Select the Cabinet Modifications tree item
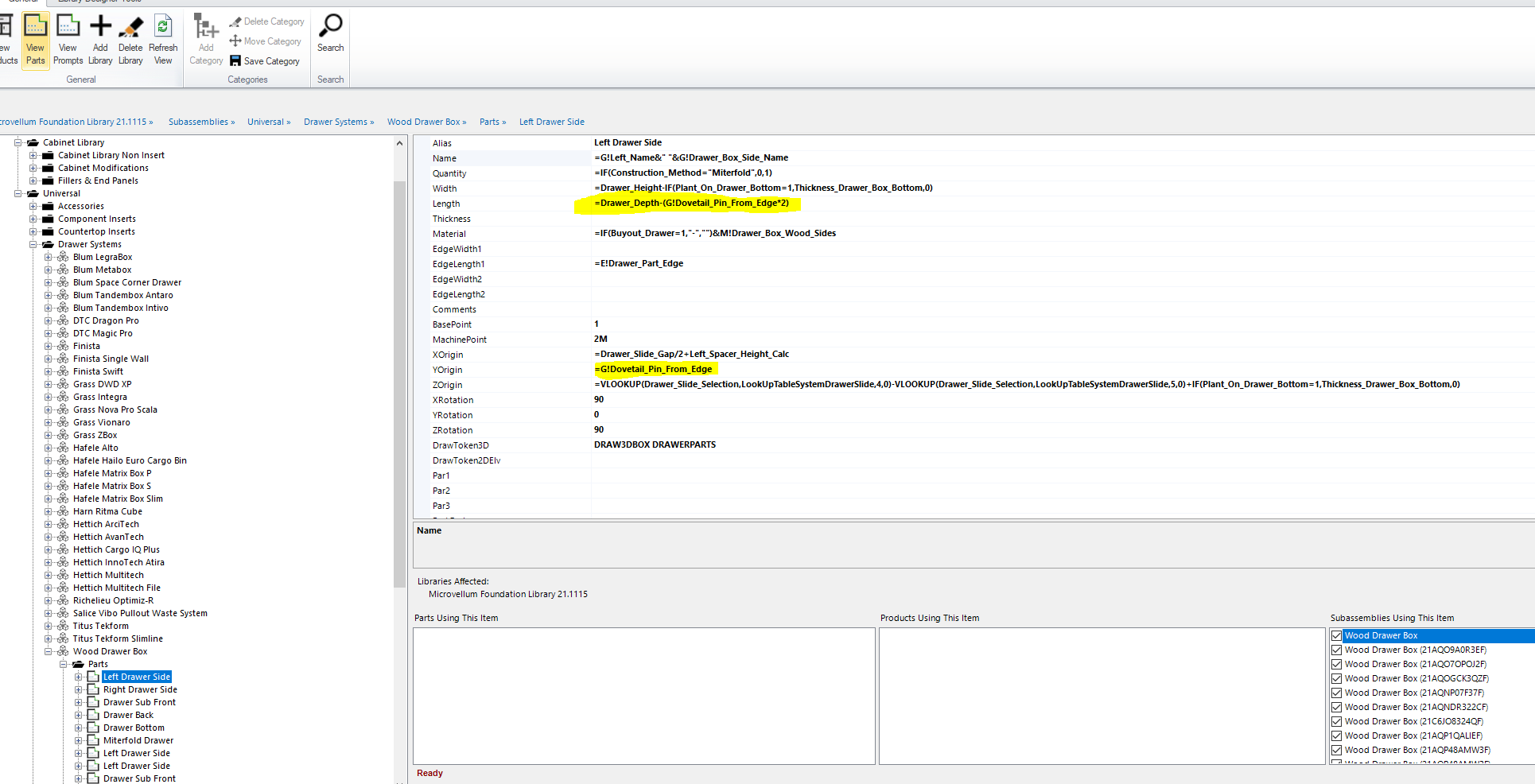 tap(103, 169)
